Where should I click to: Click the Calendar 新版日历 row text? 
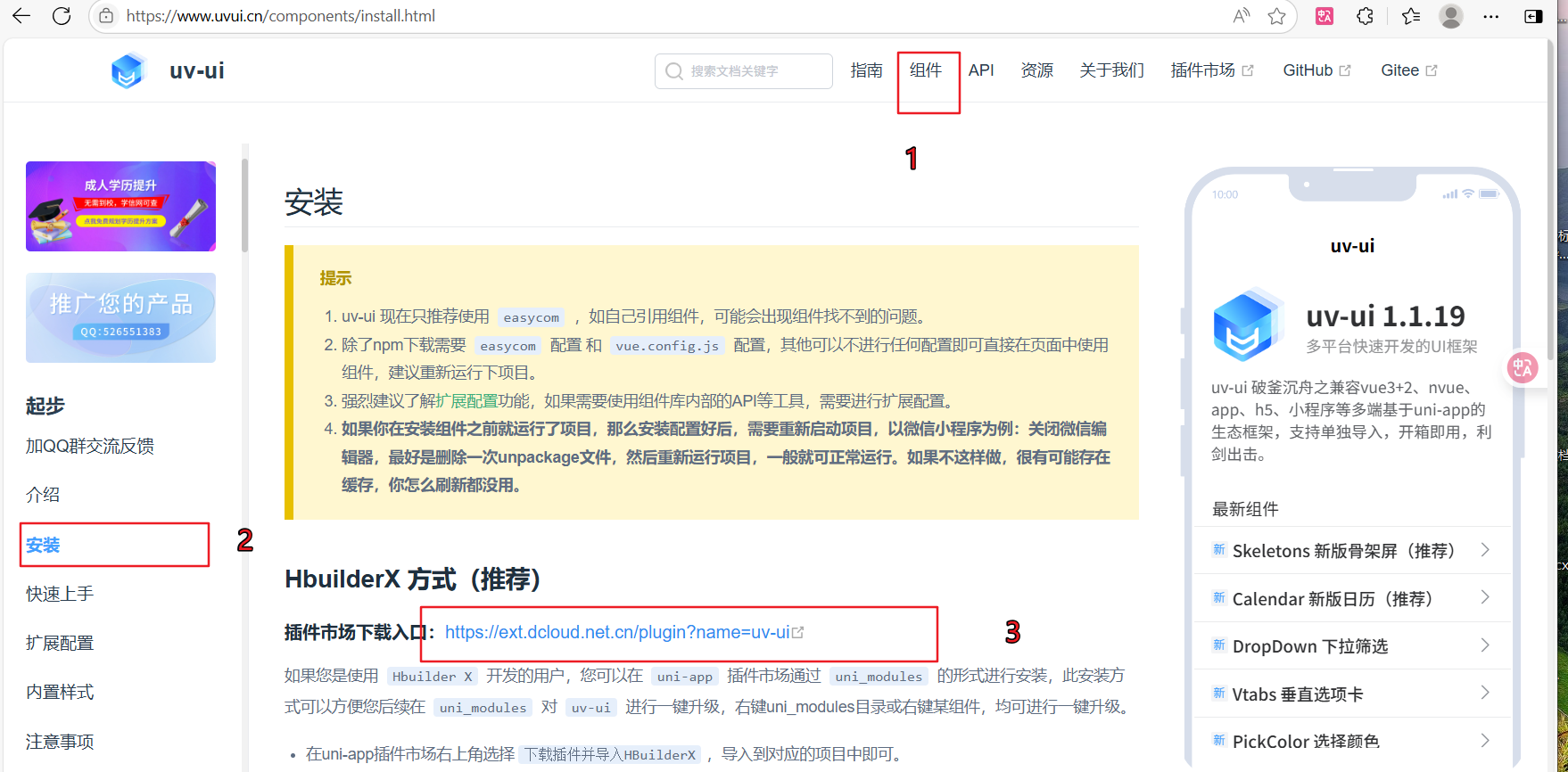(1333, 599)
